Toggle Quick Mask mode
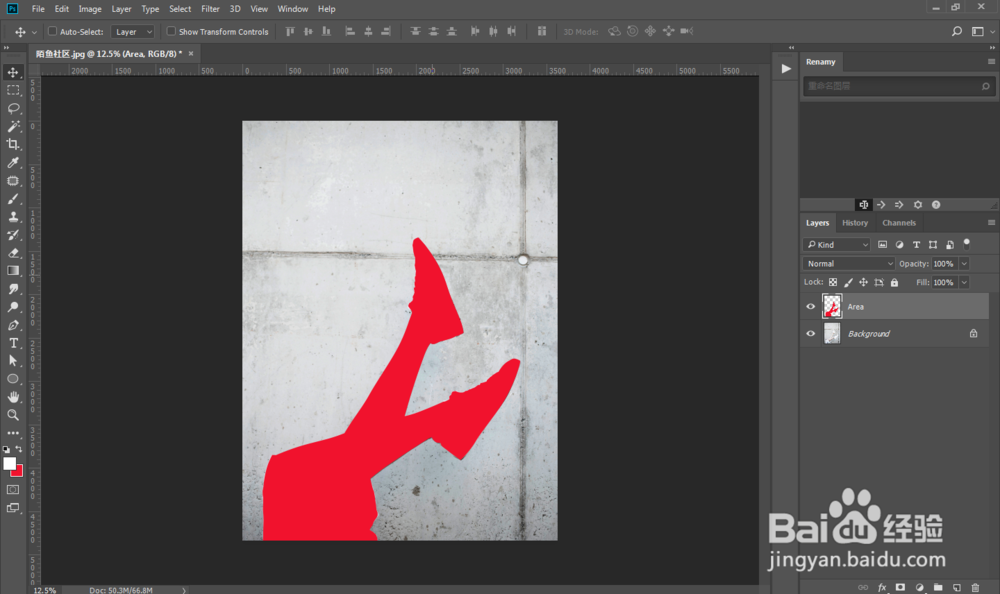This screenshot has width=1000, height=594. pos(13,489)
